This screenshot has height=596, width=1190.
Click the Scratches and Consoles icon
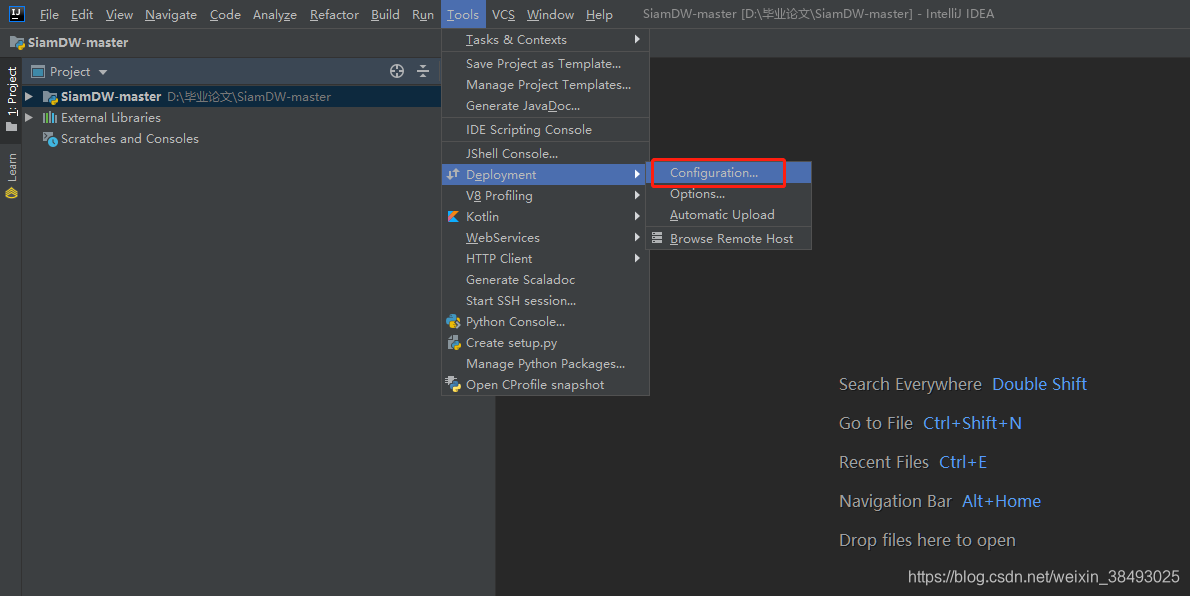[50, 139]
